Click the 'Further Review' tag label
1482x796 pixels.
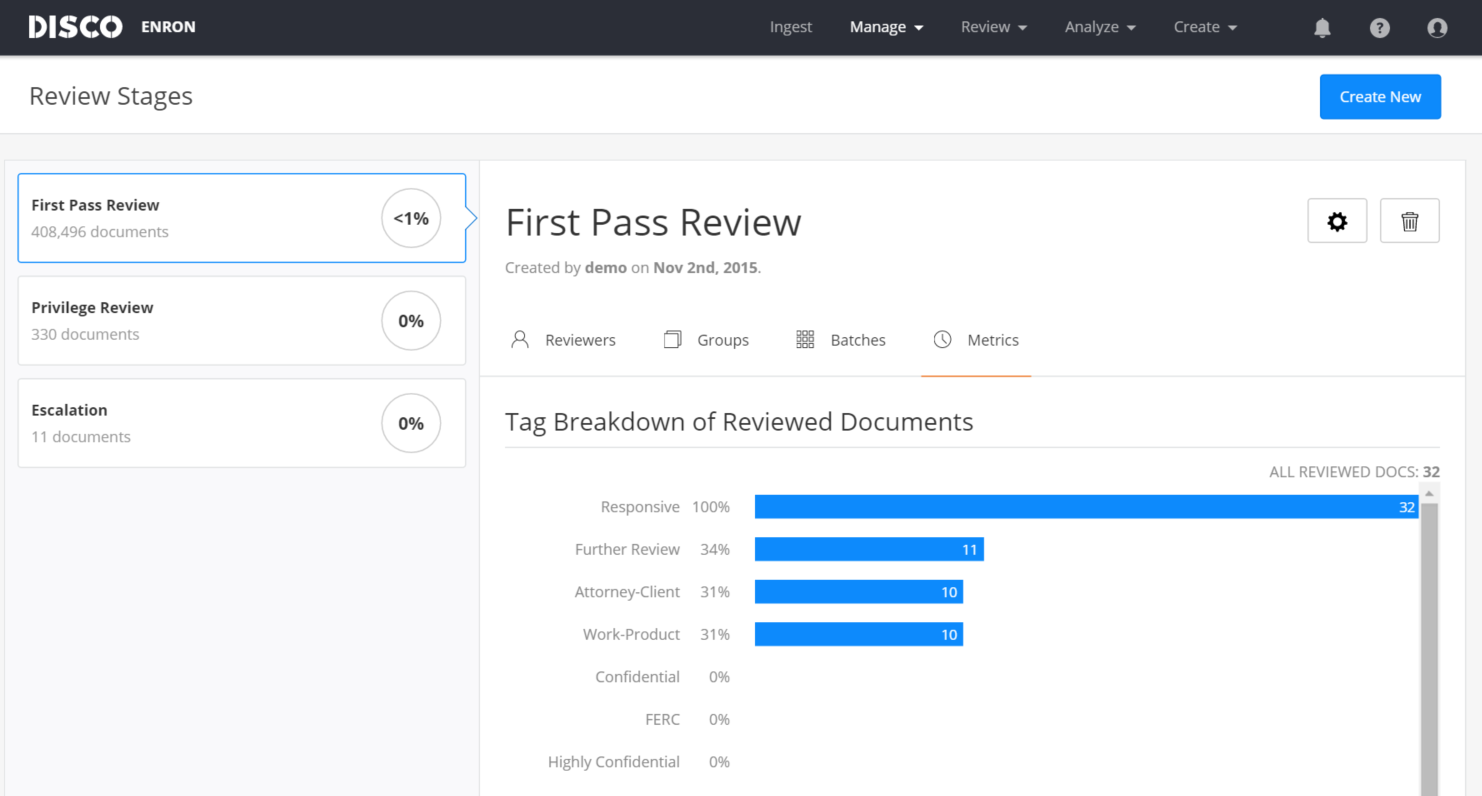pyautogui.click(x=627, y=549)
